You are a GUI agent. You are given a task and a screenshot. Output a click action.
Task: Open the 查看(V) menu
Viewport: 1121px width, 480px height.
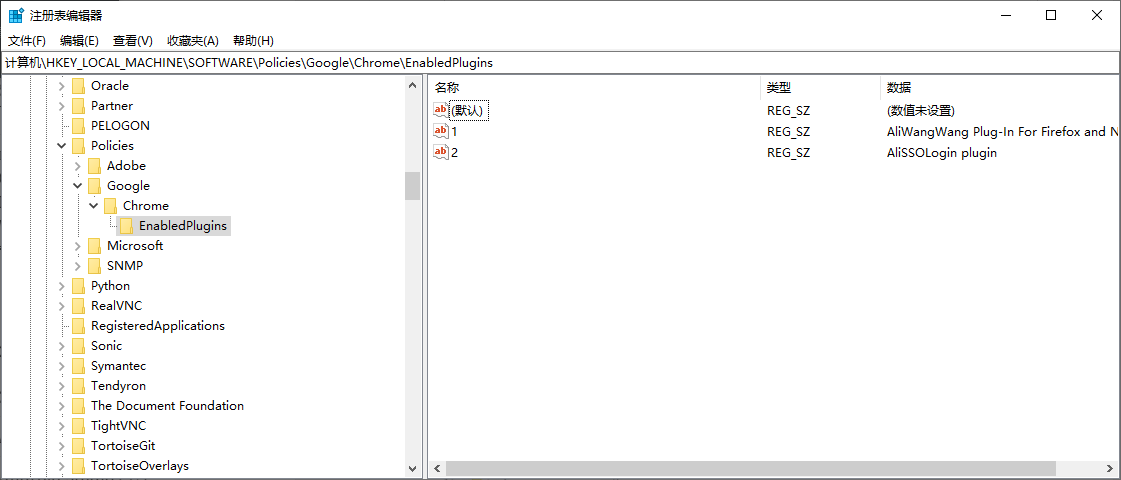[133, 41]
